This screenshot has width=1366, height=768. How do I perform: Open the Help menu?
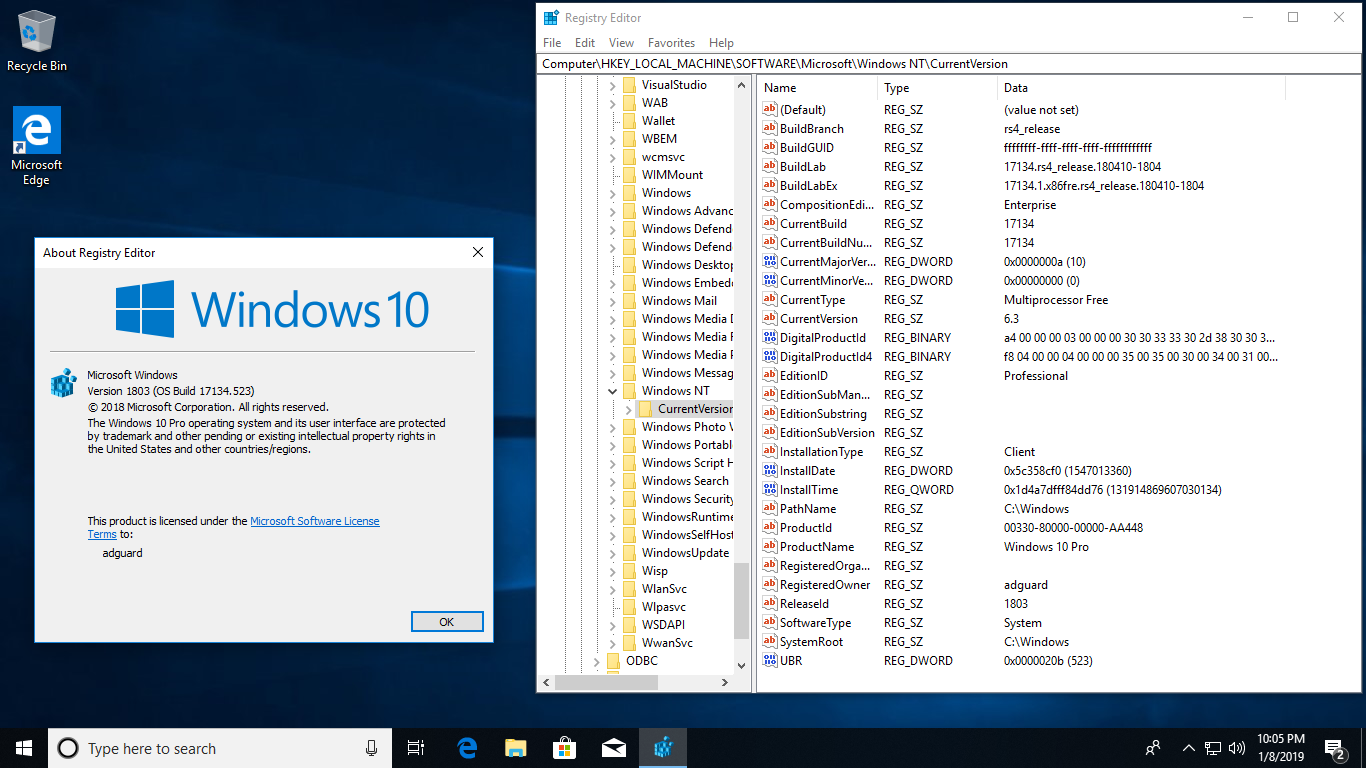pyautogui.click(x=721, y=43)
